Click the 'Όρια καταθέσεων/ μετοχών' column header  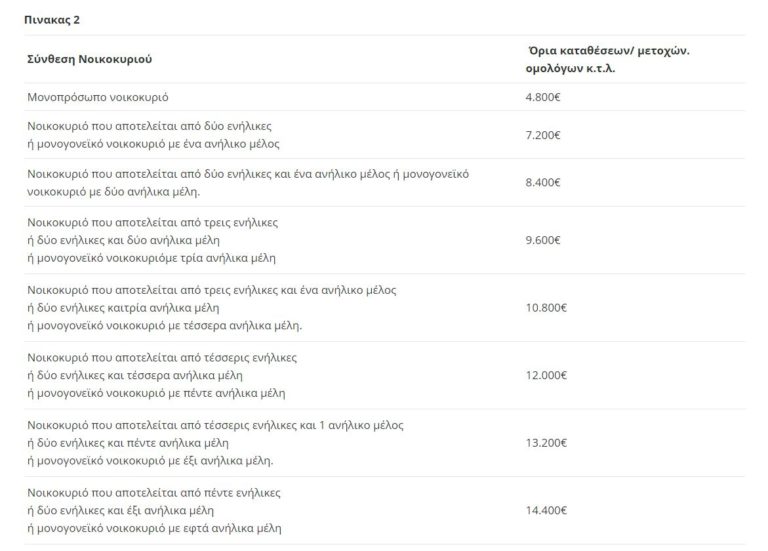608,50
